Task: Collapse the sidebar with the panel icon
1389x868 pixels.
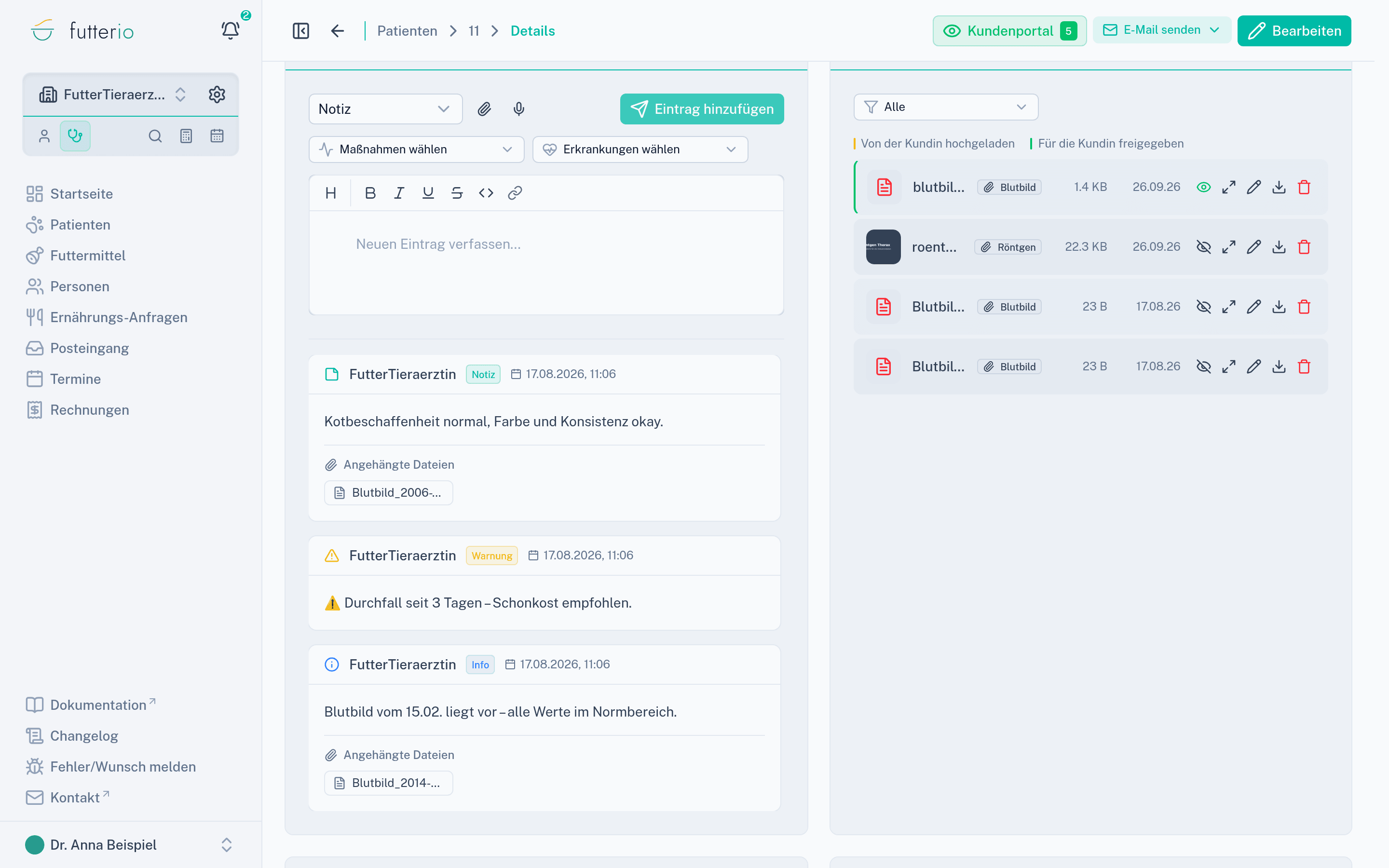Action: click(301, 31)
